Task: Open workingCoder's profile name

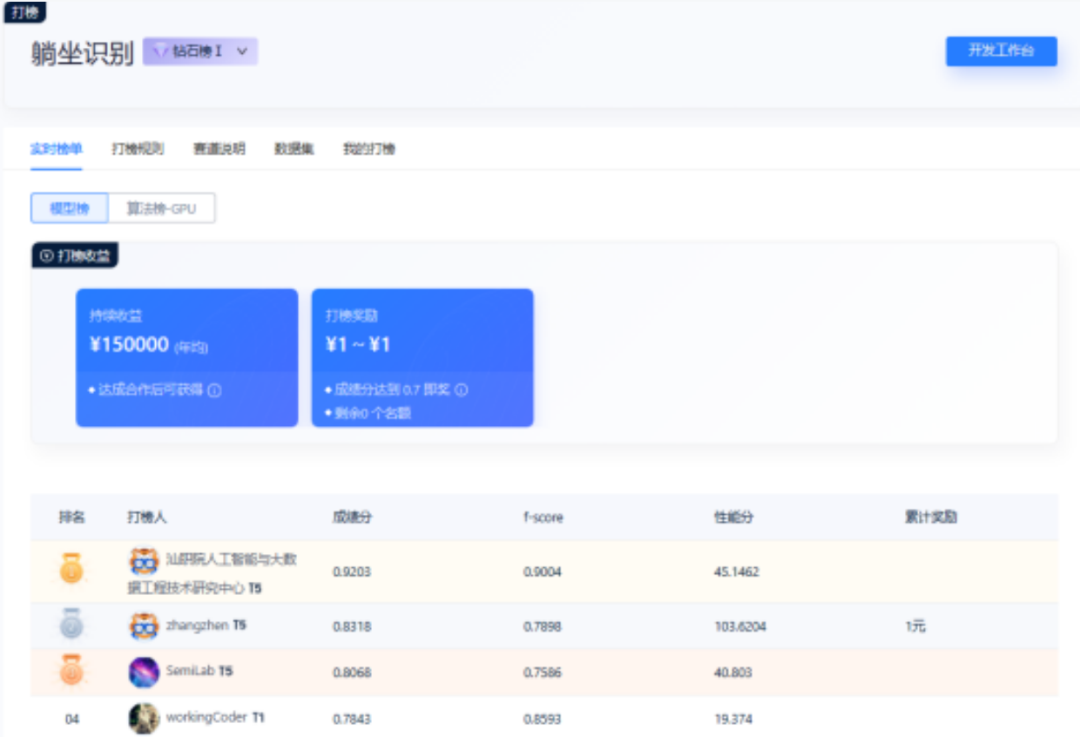Action: pos(207,717)
